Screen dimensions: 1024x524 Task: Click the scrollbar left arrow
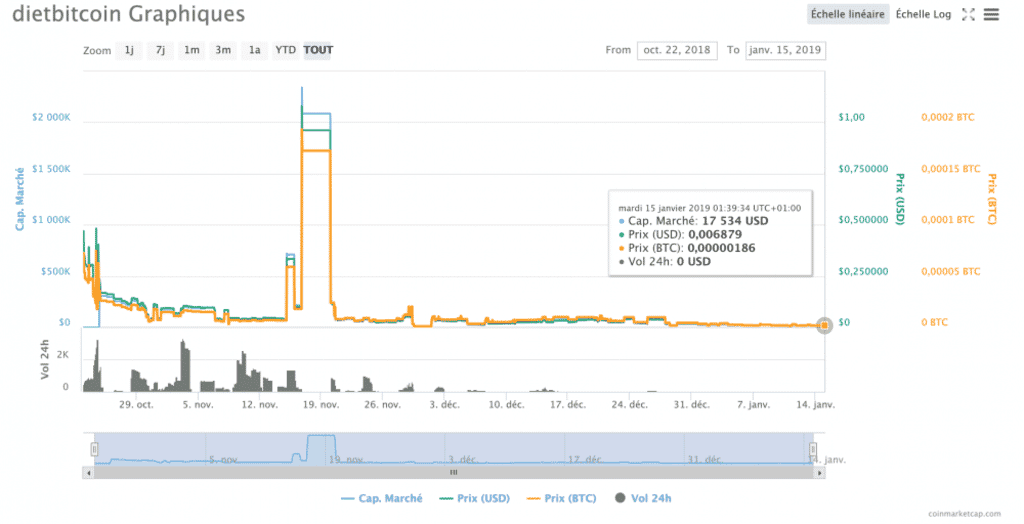point(88,472)
